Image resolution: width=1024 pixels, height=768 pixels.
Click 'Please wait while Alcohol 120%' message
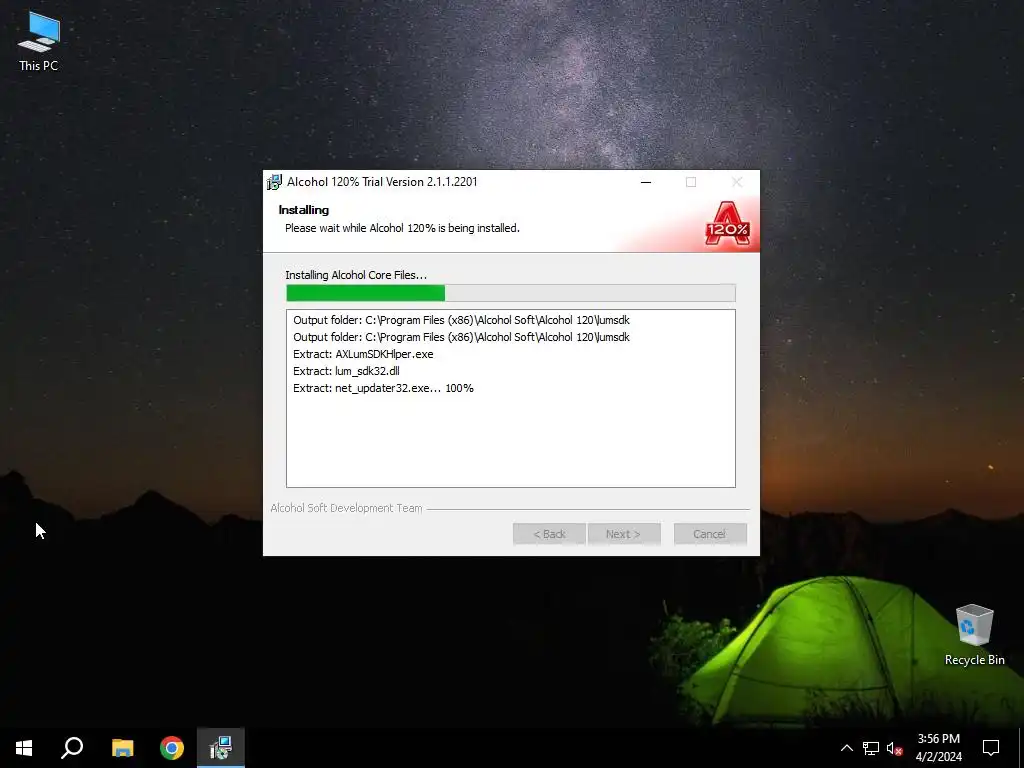tap(402, 228)
